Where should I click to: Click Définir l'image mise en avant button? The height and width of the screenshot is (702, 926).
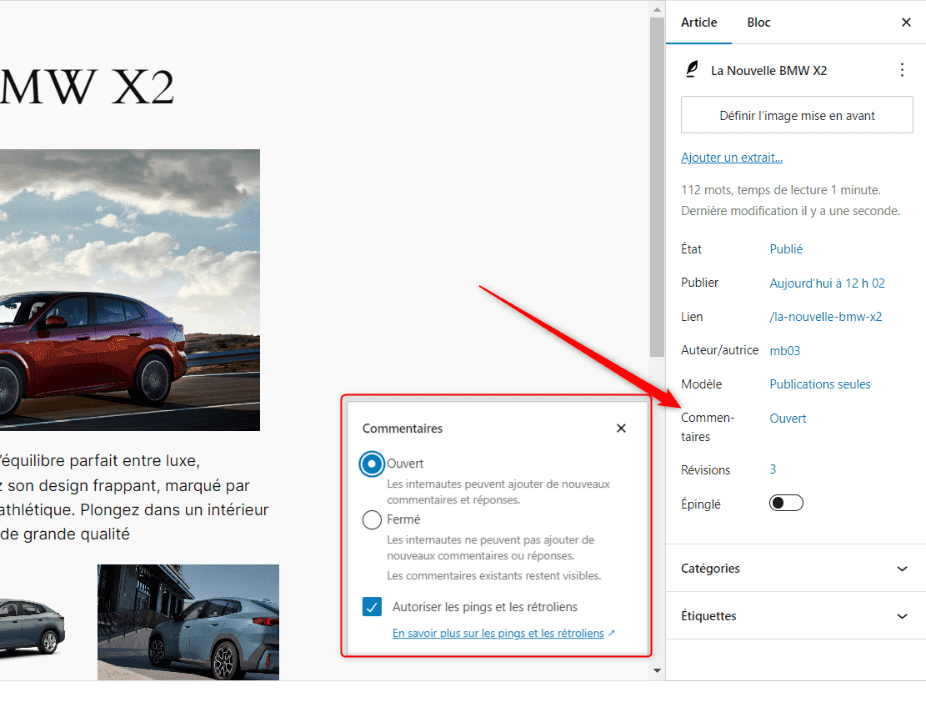coord(797,115)
